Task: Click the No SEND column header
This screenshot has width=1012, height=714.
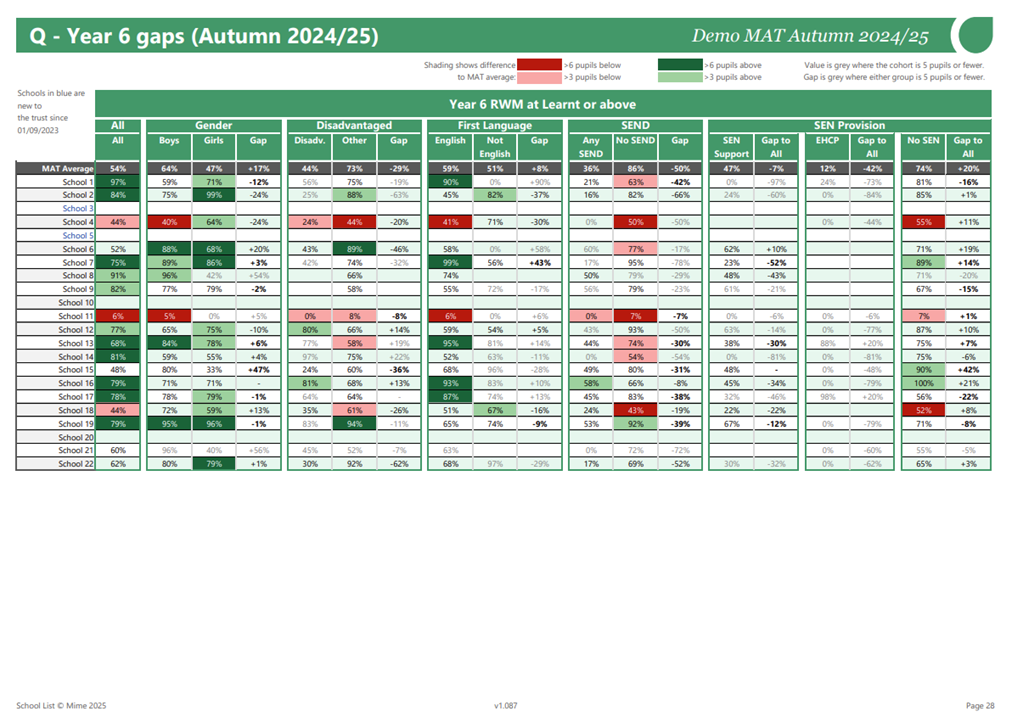Action: tap(636, 140)
